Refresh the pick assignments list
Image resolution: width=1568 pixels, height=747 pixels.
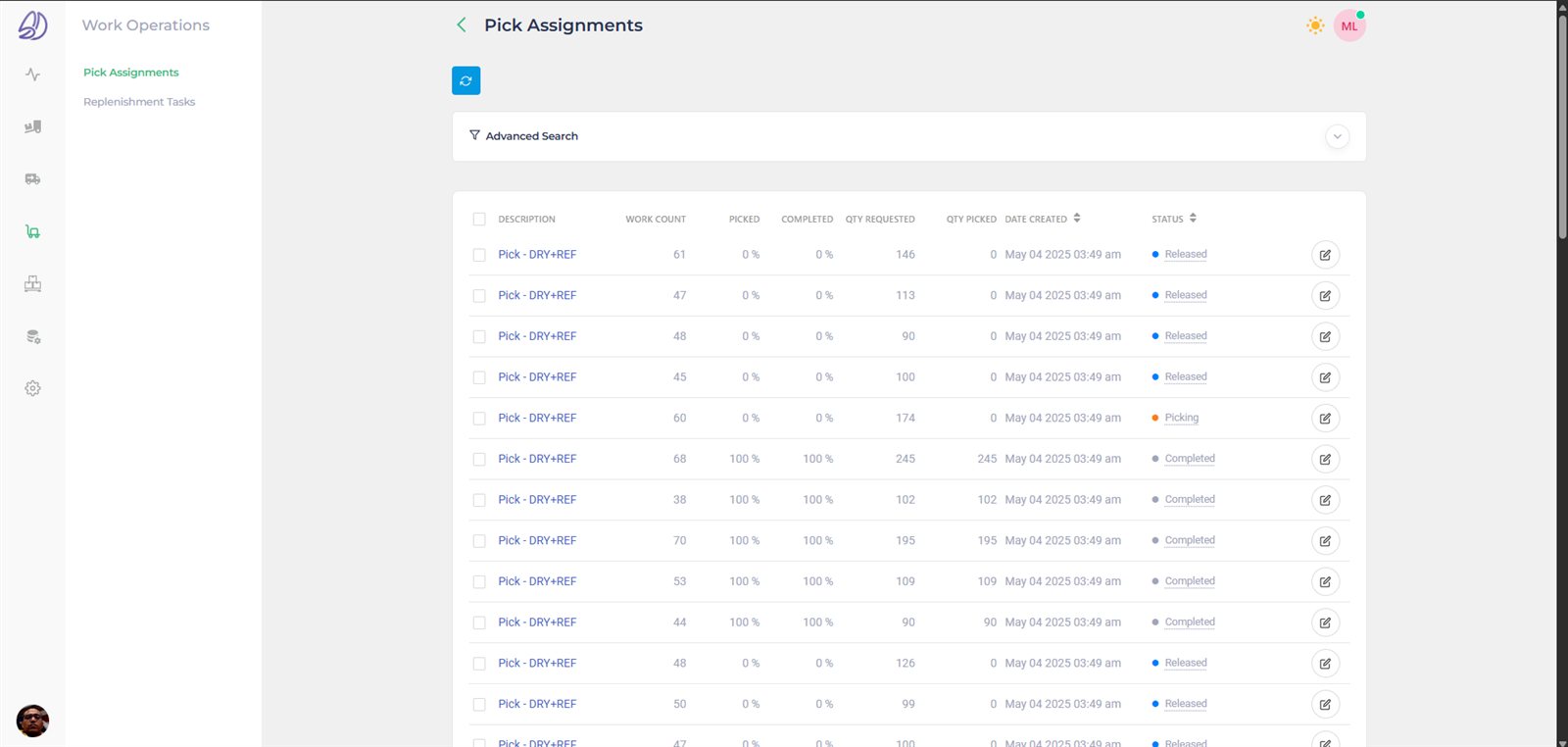[x=465, y=80]
